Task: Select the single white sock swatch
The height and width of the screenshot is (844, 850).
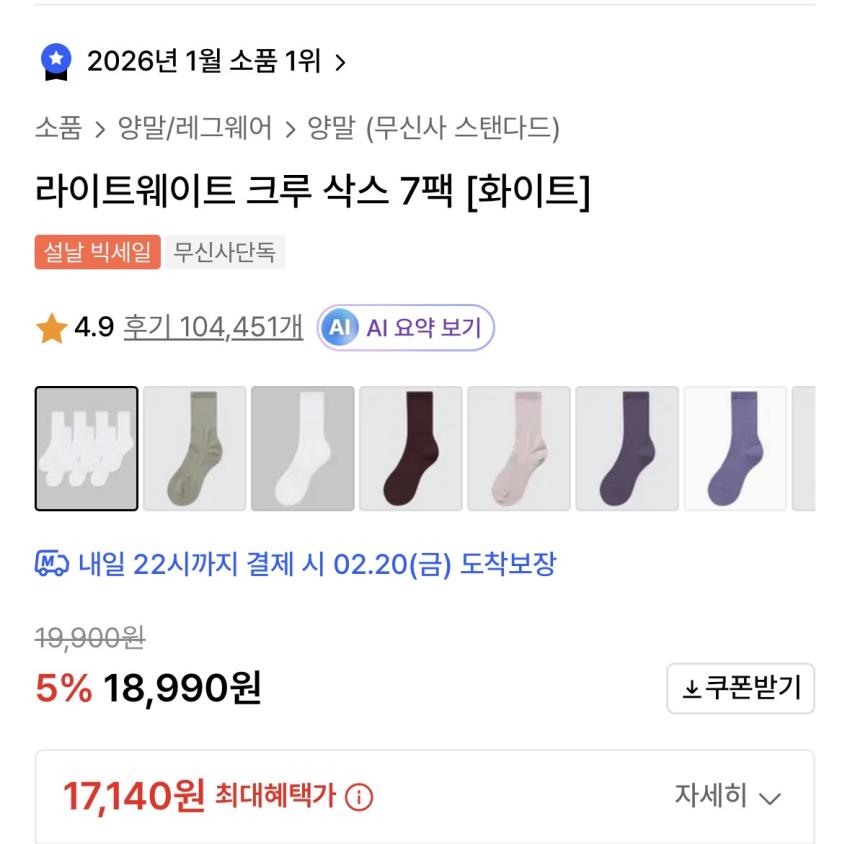Action: coord(302,449)
